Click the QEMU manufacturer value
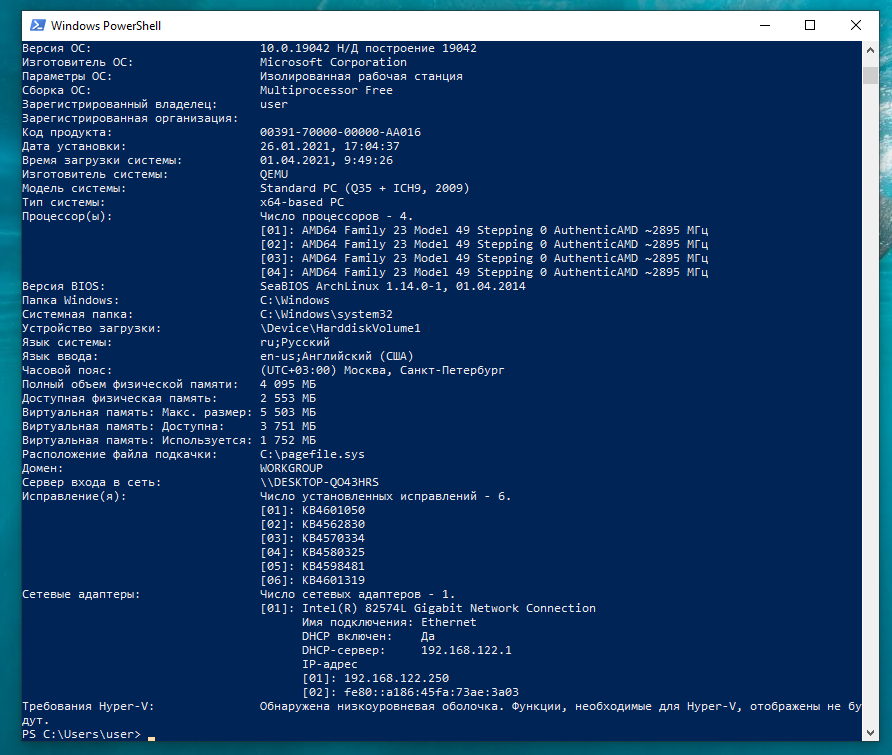892x755 pixels. (274, 174)
